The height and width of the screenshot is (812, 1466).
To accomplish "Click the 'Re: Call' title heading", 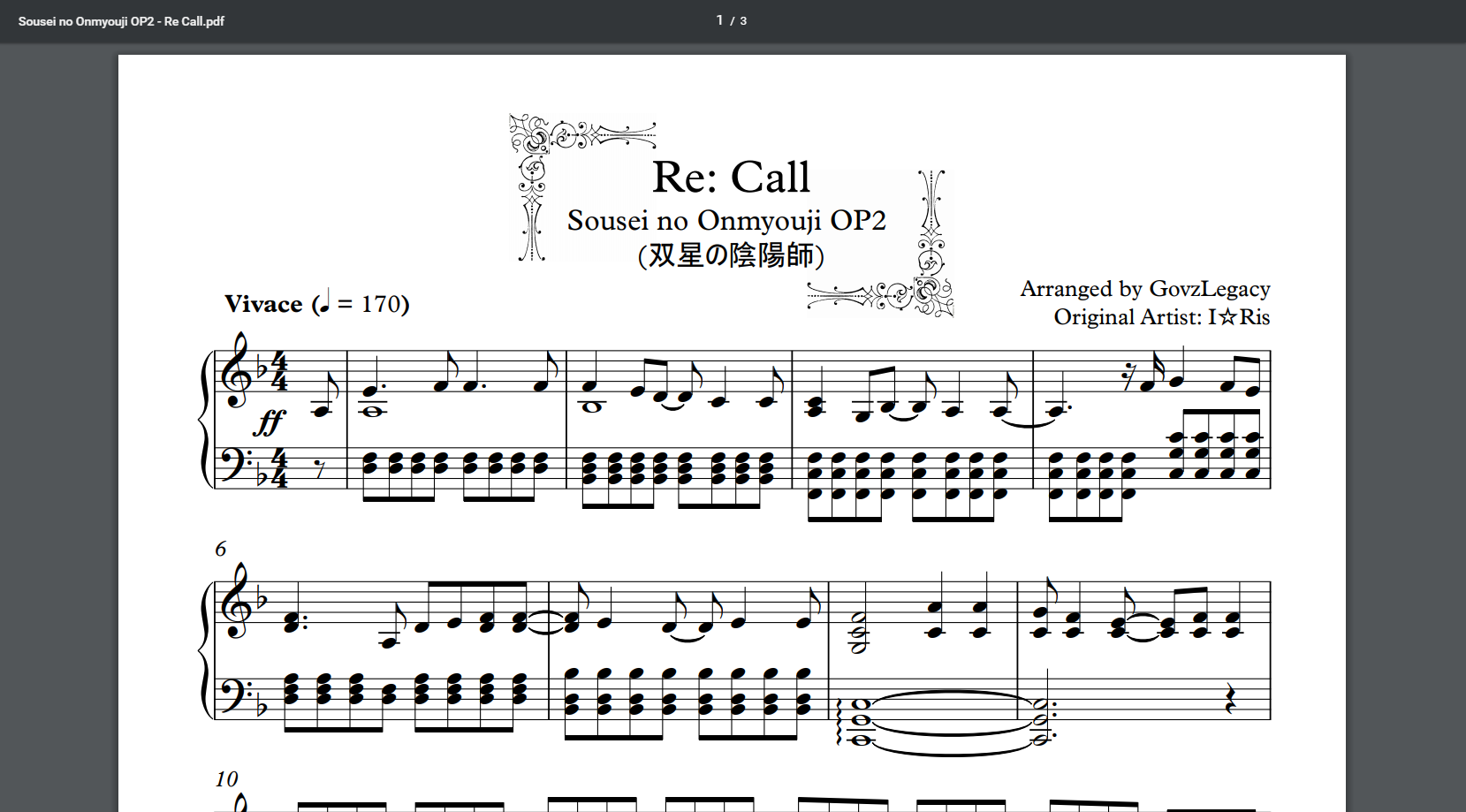I will click(731, 177).
